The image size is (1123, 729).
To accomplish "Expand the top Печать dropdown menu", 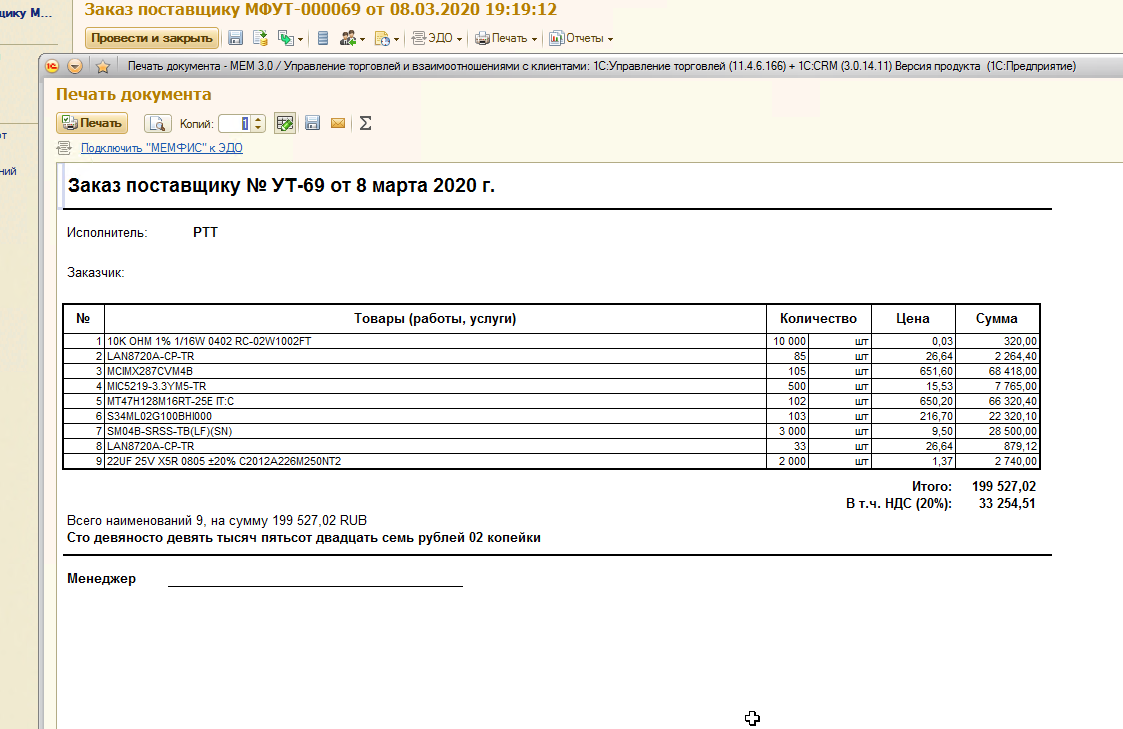I will pos(506,38).
